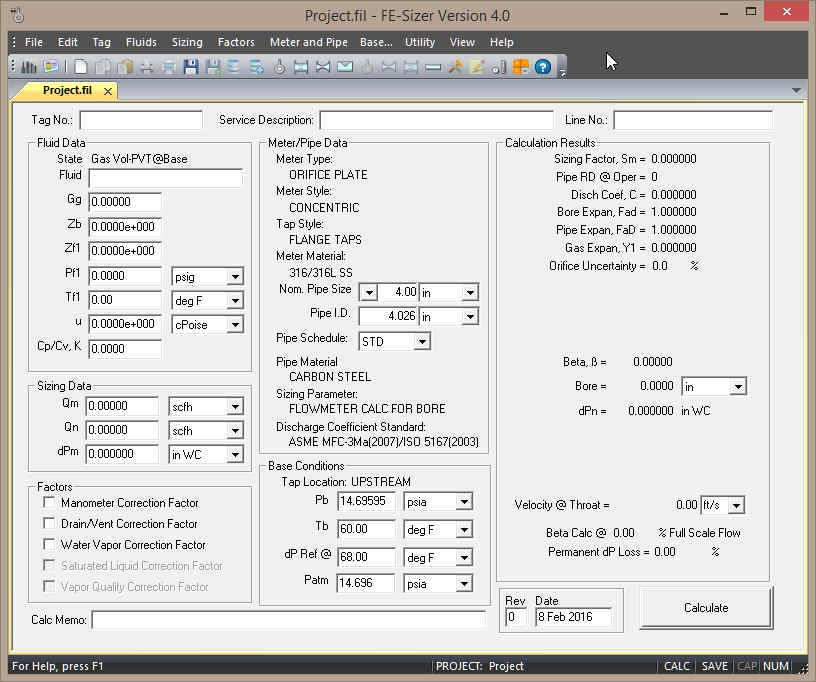The width and height of the screenshot is (816, 682).
Task: Open the Meter and Pipe menu
Action: [x=309, y=42]
